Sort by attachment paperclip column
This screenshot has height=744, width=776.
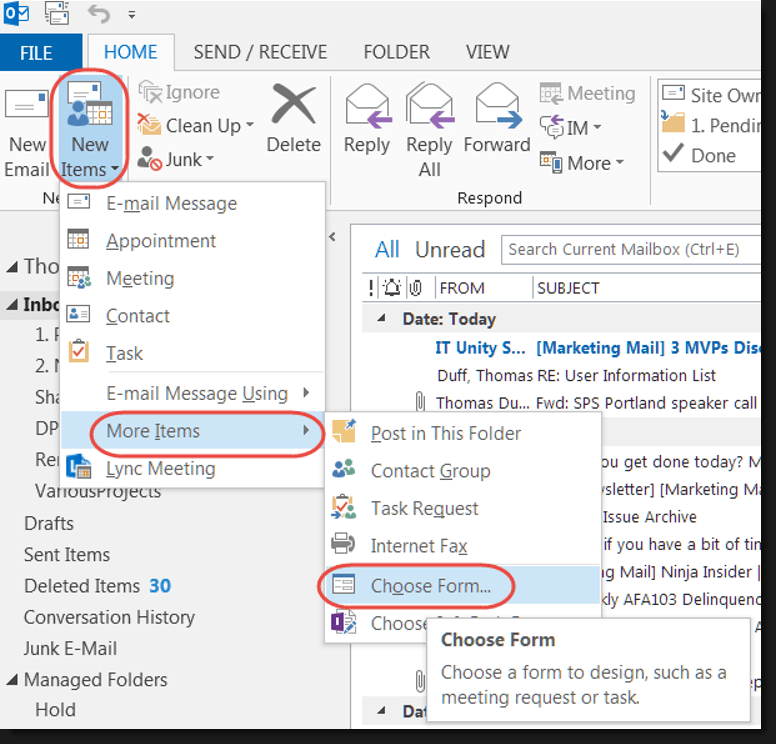pyautogui.click(x=416, y=288)
